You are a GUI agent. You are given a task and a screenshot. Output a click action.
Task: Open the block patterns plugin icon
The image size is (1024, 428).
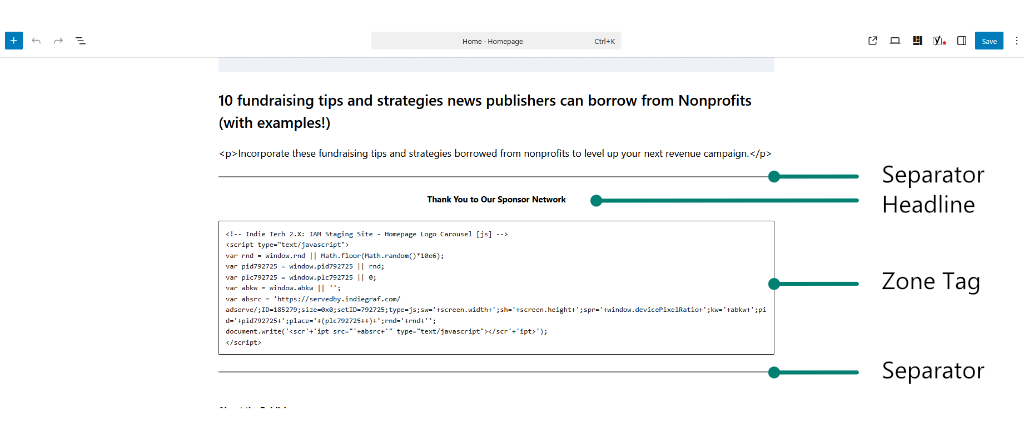[x=917, y=41]
